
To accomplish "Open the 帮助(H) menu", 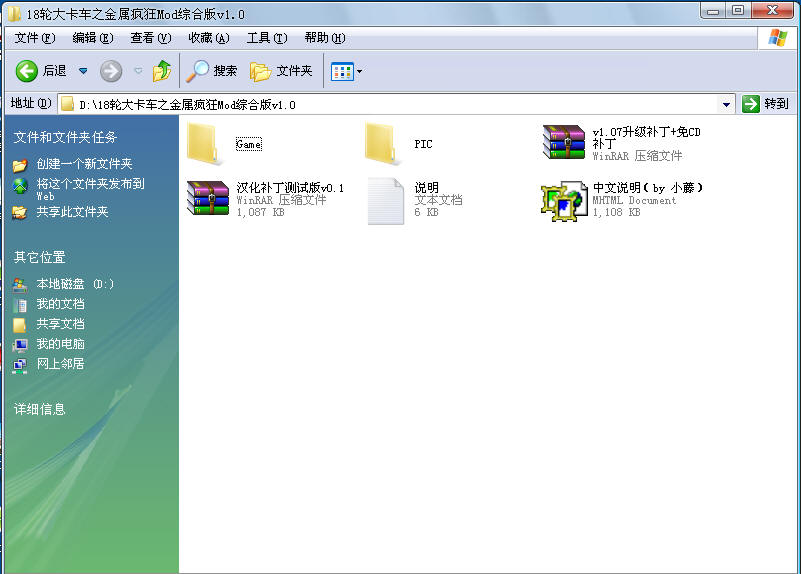I will (325, 38).
